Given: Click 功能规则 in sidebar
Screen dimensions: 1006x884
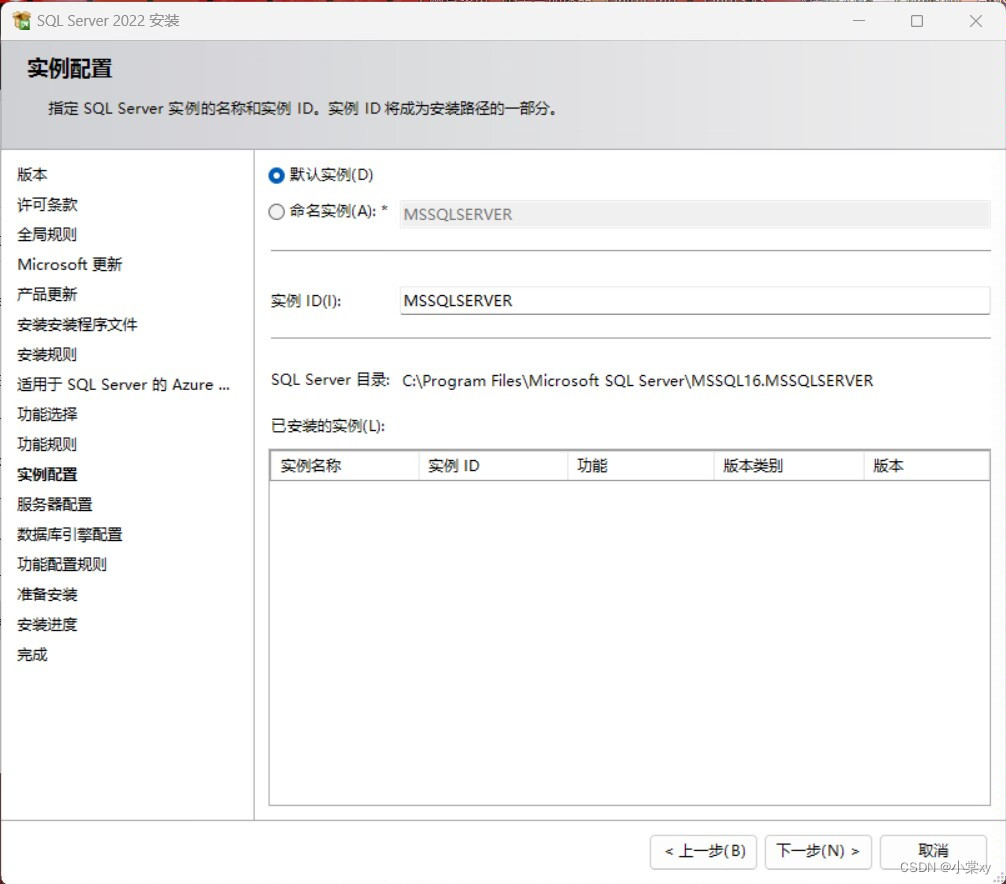Looking at the screenshot, I should tap(47, 445).
